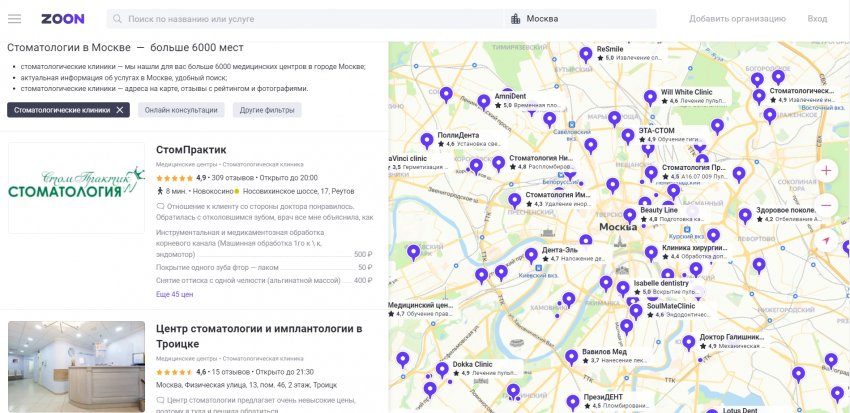
Task: Select the Will White Clinic map pin
Action: [650, 96]
